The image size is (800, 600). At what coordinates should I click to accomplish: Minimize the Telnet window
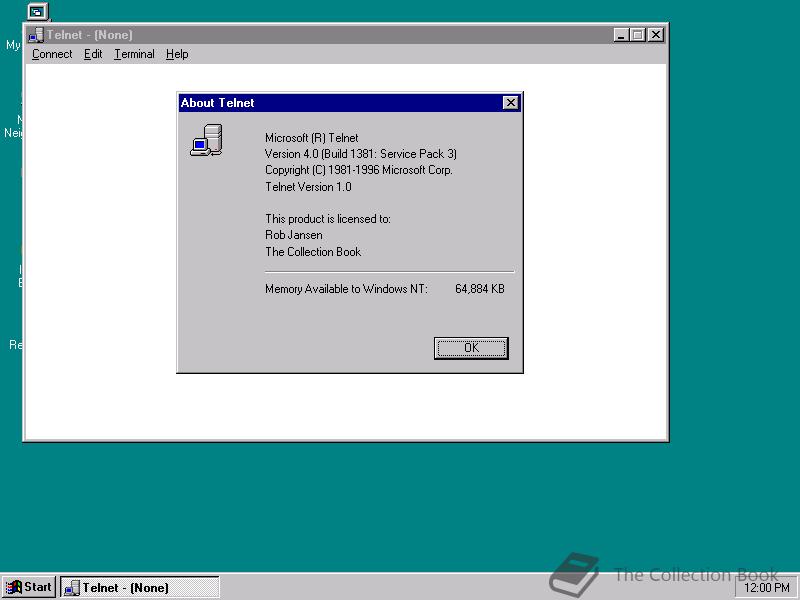tap(620, 35)
